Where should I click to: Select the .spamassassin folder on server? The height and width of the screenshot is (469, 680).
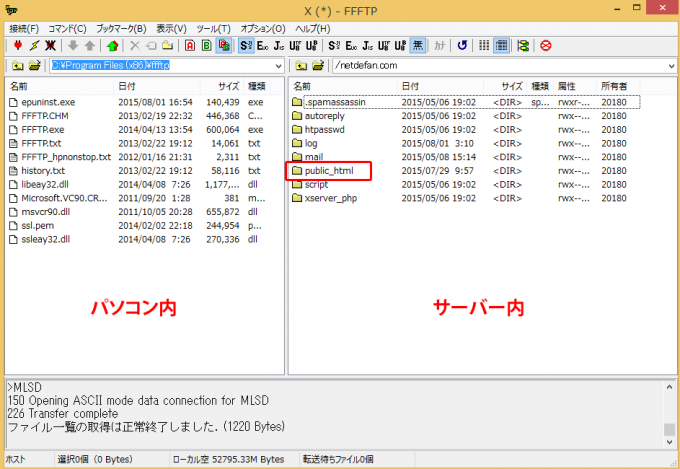[x=329, y=102]
